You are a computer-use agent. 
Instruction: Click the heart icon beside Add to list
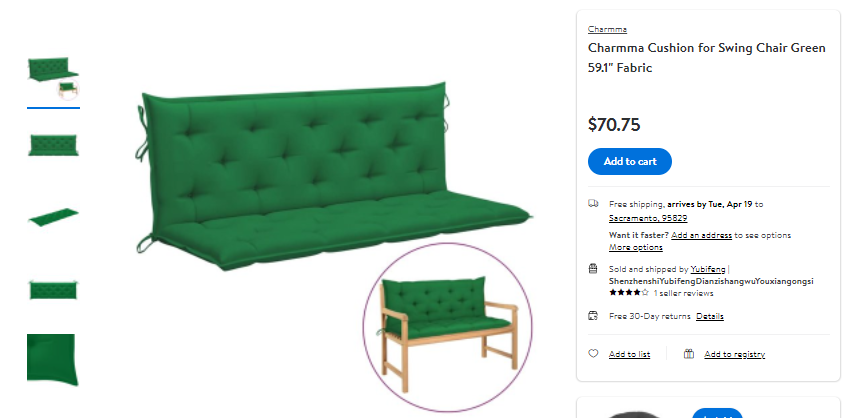(593, 353)
